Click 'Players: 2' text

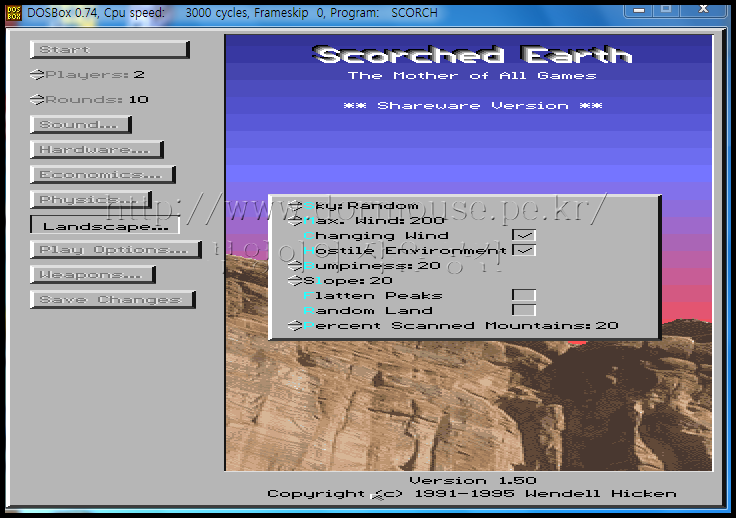(x=95, y=75)
